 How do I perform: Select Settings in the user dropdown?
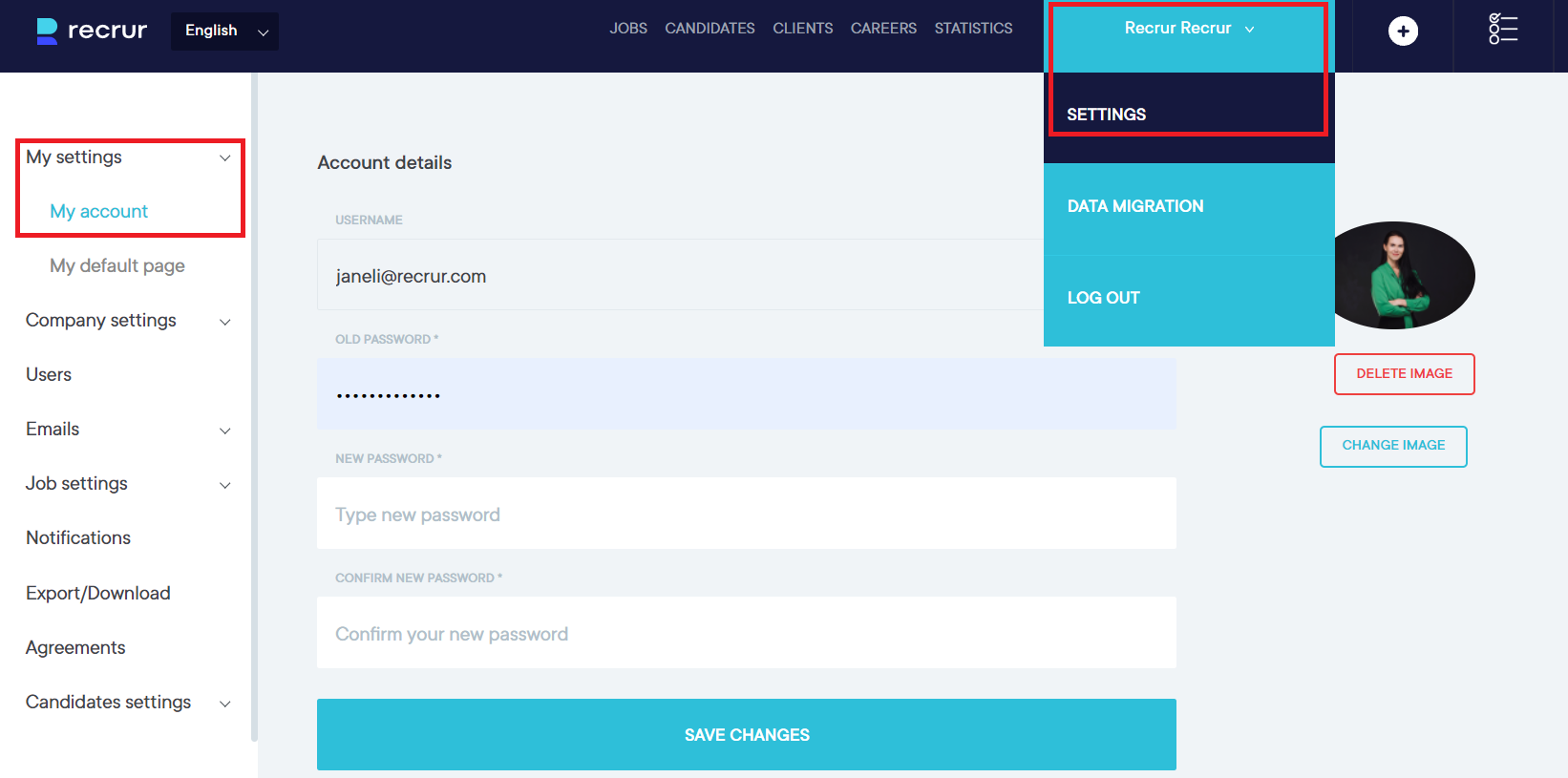[1106, 115]
